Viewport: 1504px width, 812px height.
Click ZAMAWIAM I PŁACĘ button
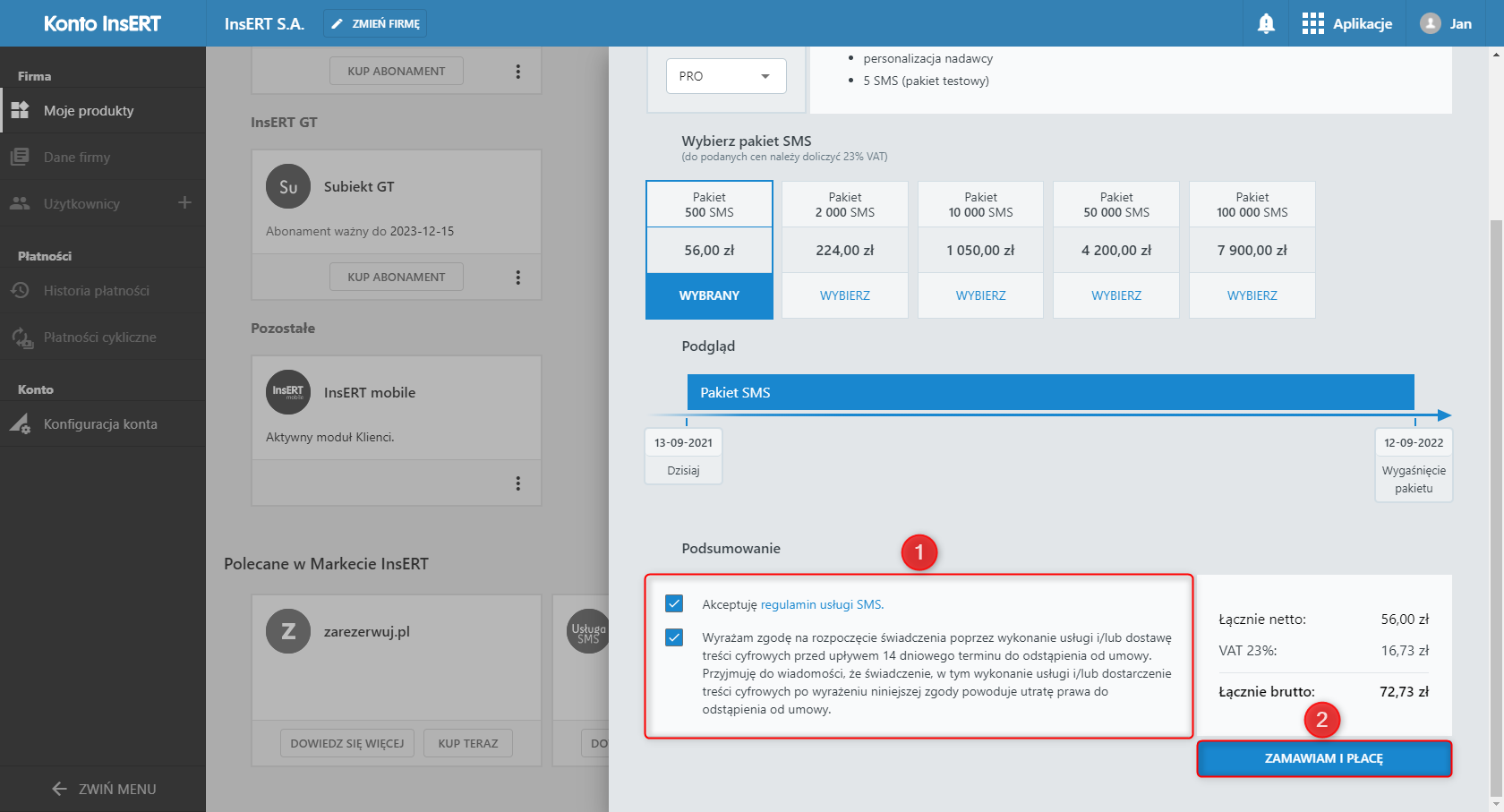(1324, 758)
